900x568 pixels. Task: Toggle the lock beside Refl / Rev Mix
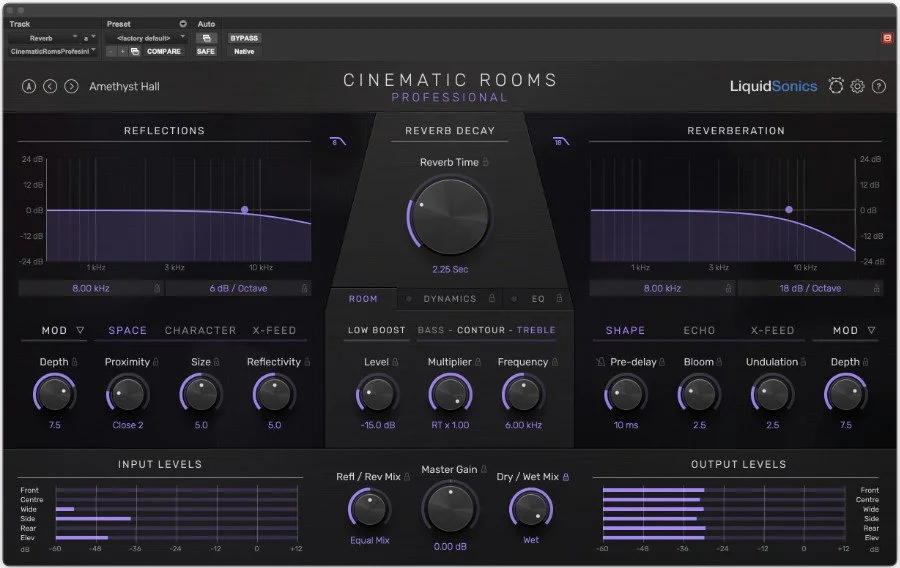coord(407,477)
